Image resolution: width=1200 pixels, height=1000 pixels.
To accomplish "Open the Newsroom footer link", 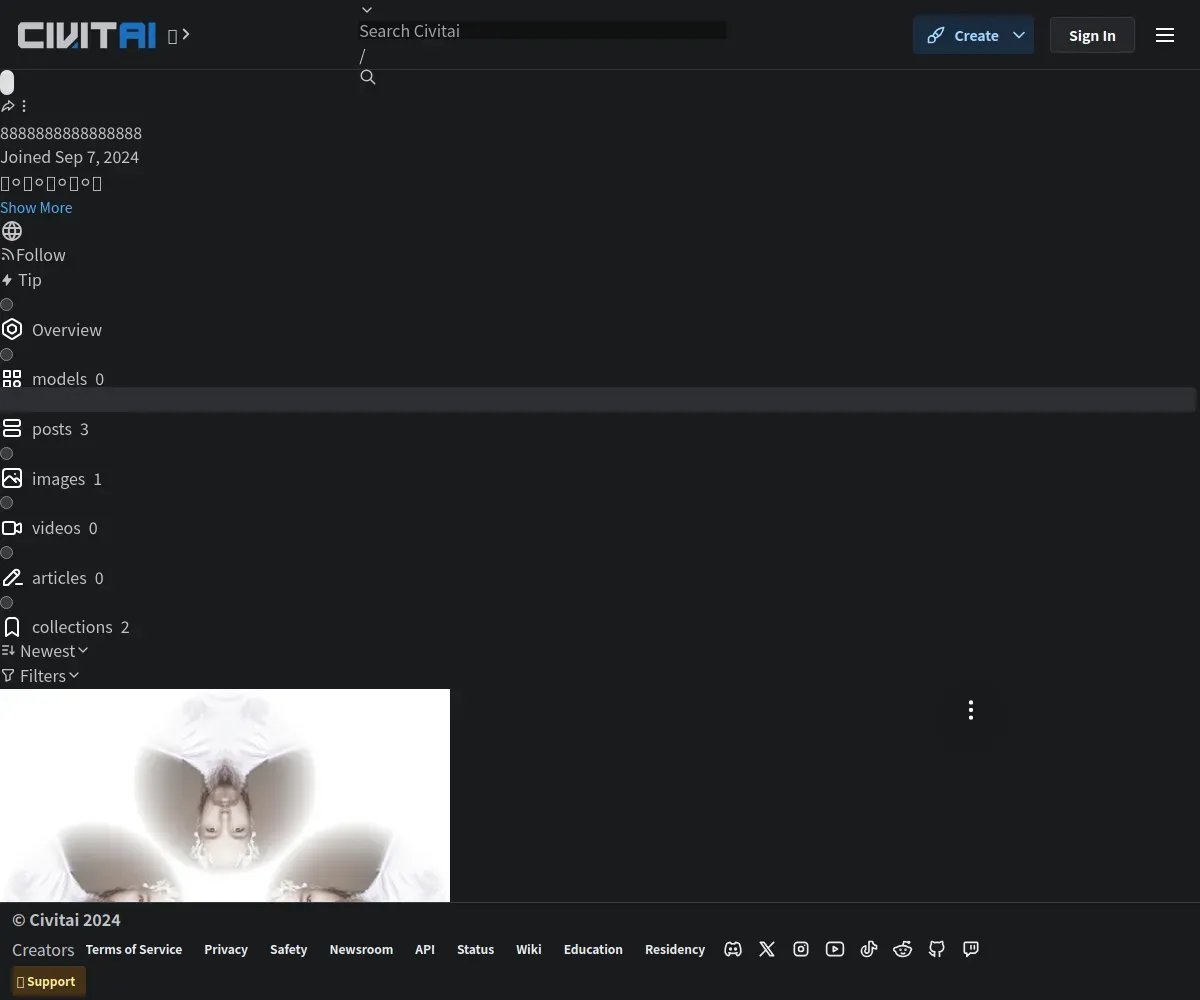I will [x=361, y=949].
